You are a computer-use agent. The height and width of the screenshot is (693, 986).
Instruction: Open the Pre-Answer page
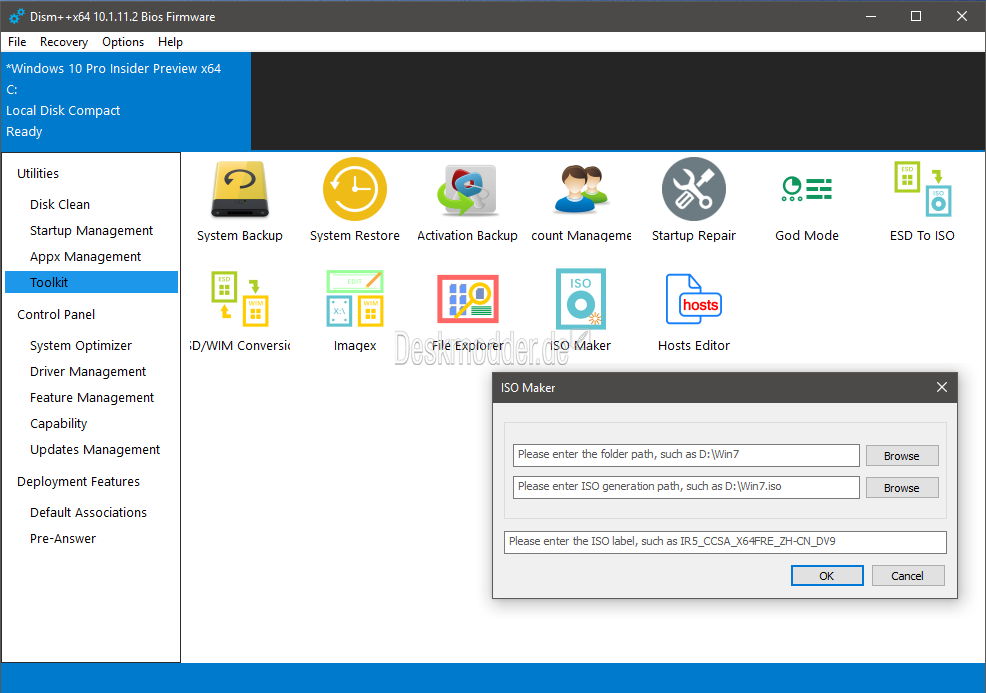pos(63,539)
